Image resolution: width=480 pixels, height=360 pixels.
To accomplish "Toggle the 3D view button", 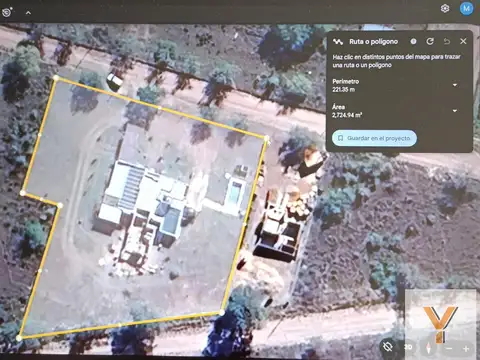I will [x=408, y=347].
